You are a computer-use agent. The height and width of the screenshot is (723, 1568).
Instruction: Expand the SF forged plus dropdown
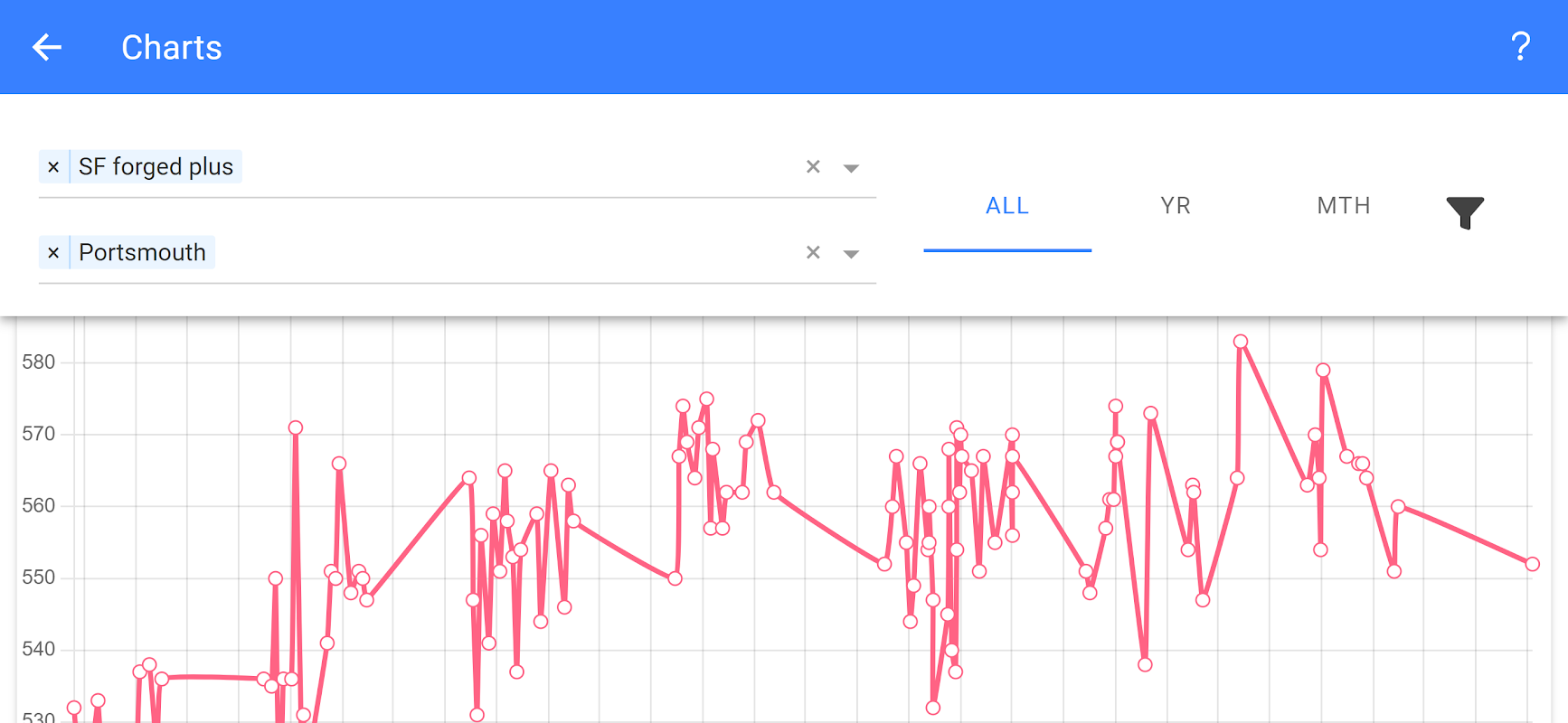[x=851, y=168]
